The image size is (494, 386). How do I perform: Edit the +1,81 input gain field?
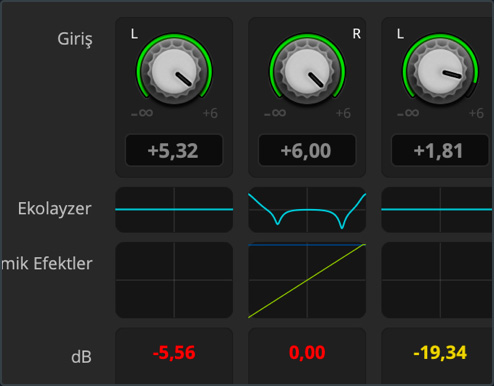click(x=440, y=150)
